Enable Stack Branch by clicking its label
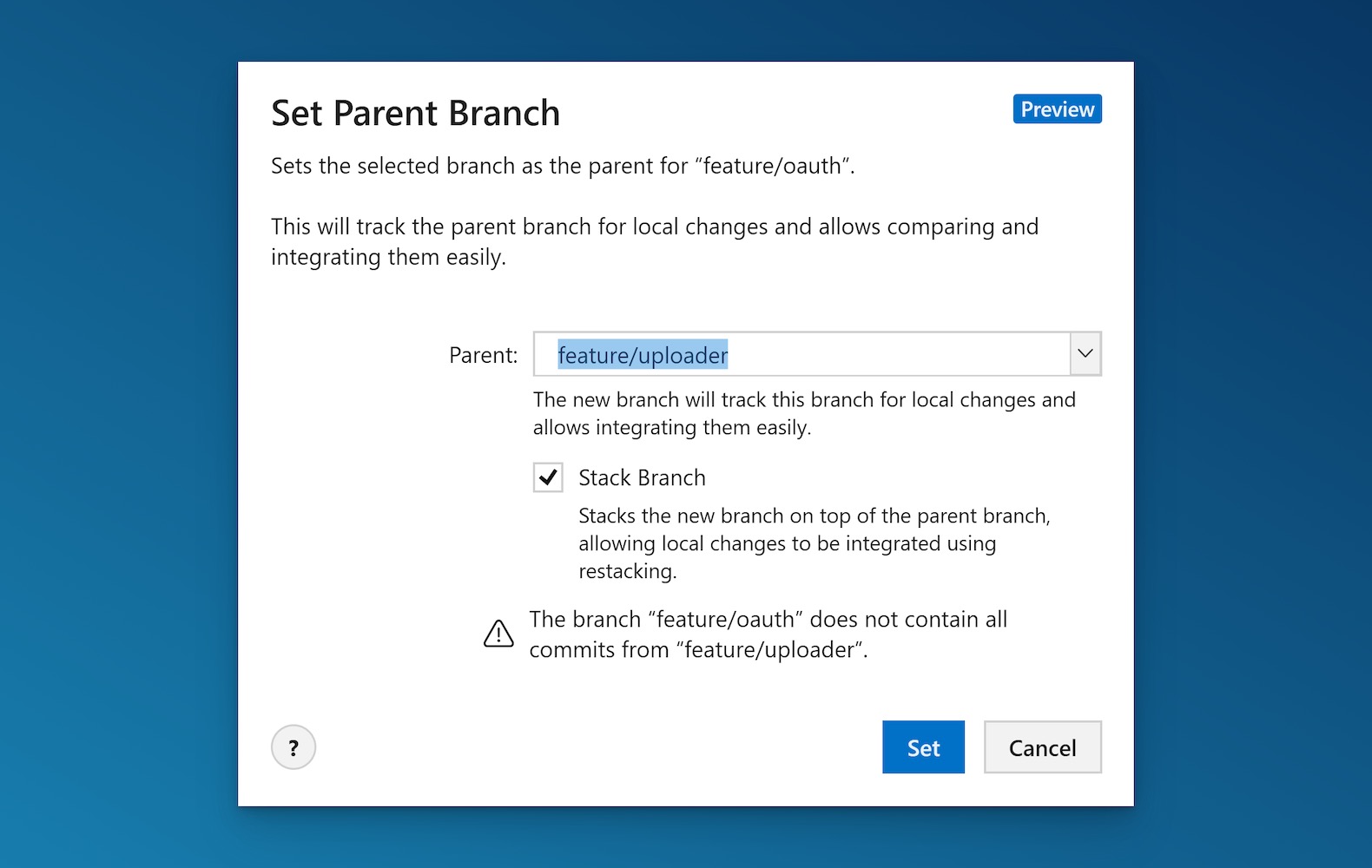Image resolution: width=1372 pixels, height=868 pixels. pos(642,477)
